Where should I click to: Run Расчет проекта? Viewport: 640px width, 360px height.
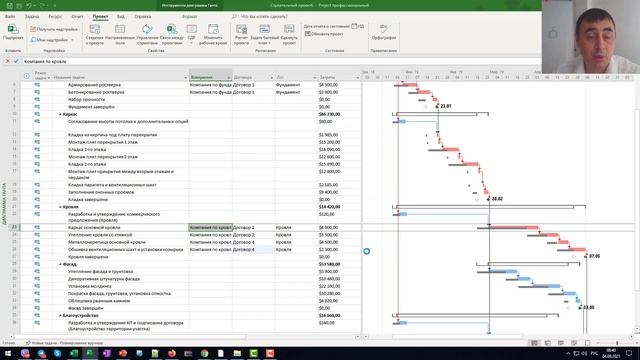coord(241,34)
